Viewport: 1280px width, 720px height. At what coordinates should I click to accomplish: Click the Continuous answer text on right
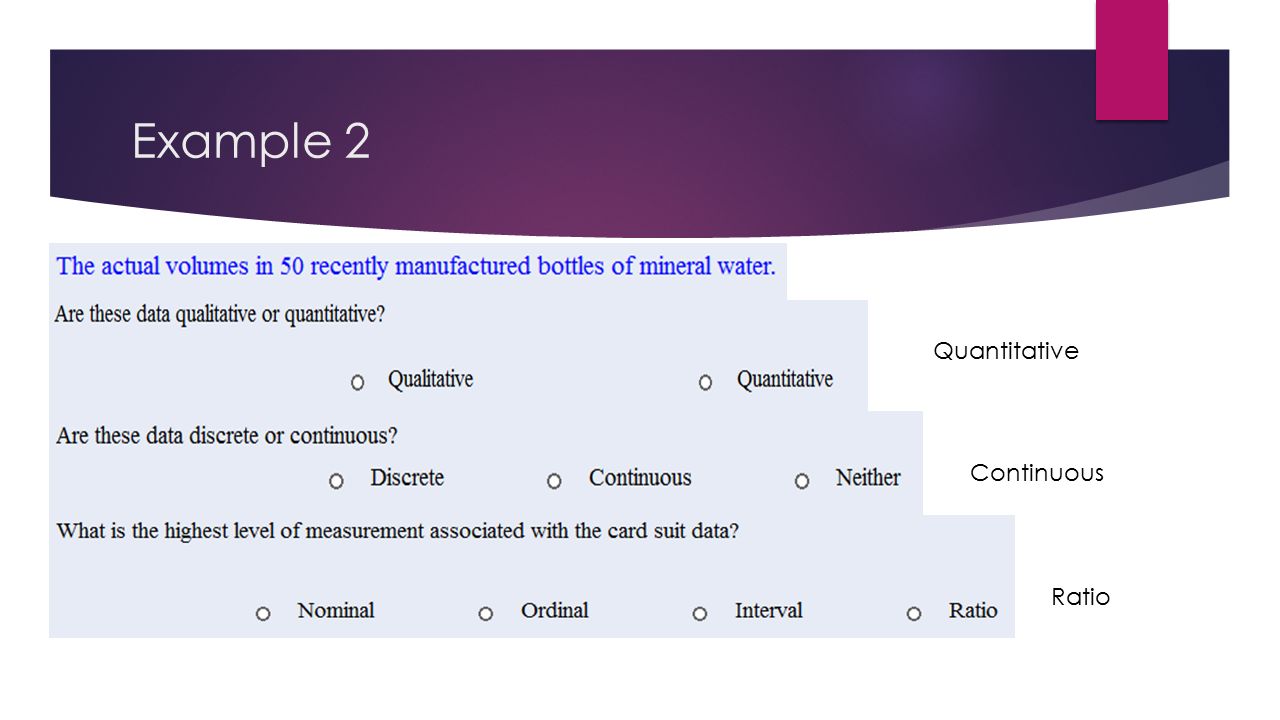pos(1037,473)
